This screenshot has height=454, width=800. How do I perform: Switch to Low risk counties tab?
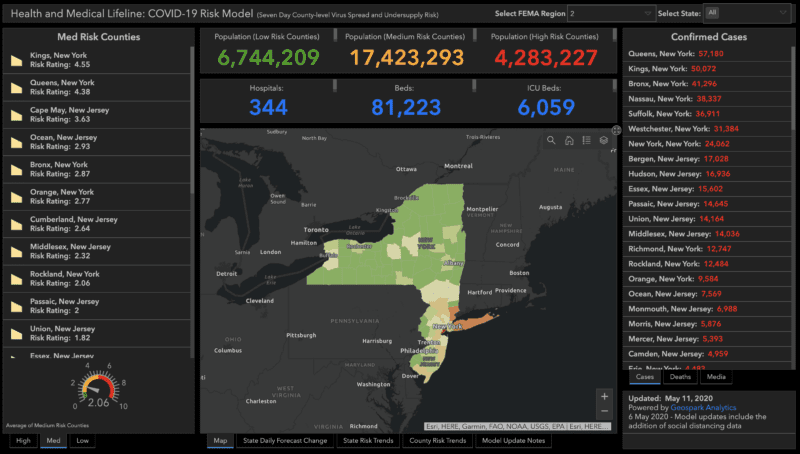[82, 440]
